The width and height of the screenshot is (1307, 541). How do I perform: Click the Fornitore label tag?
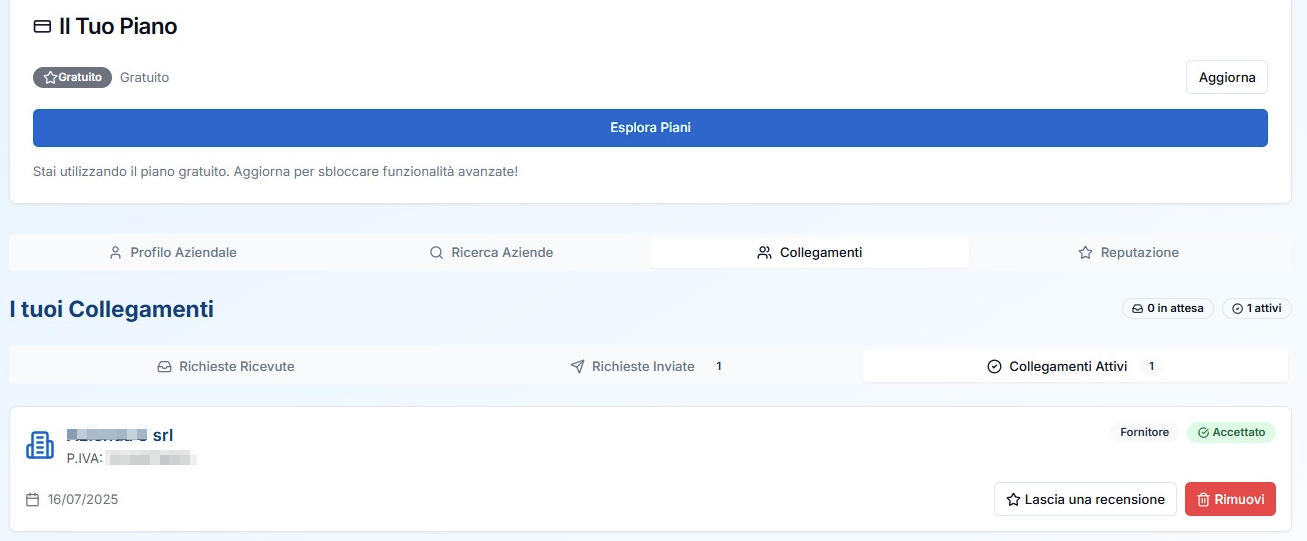pyautogui.click(x=1144, y=433)
